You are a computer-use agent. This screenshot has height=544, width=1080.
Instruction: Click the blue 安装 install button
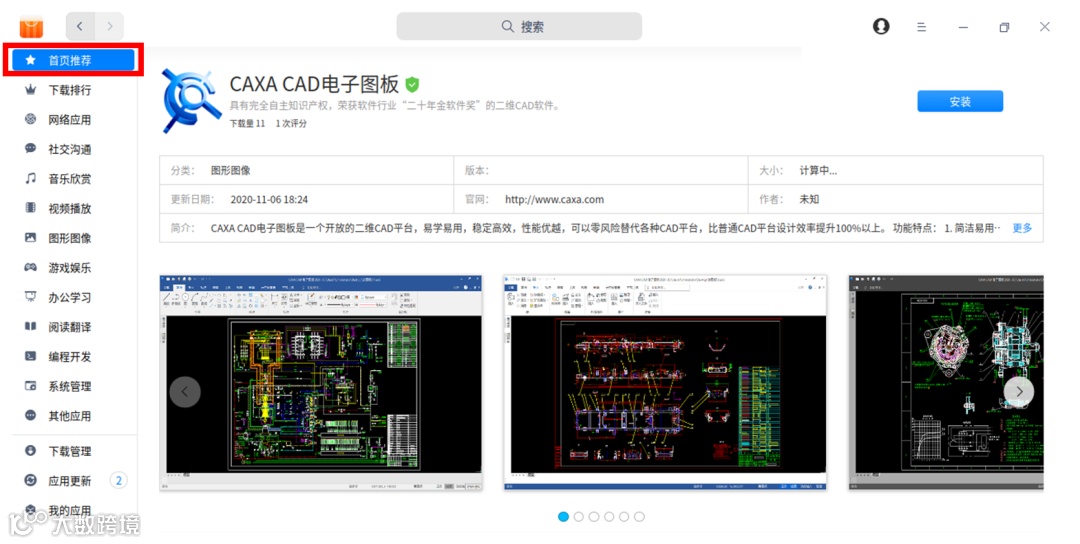(959, 101)
